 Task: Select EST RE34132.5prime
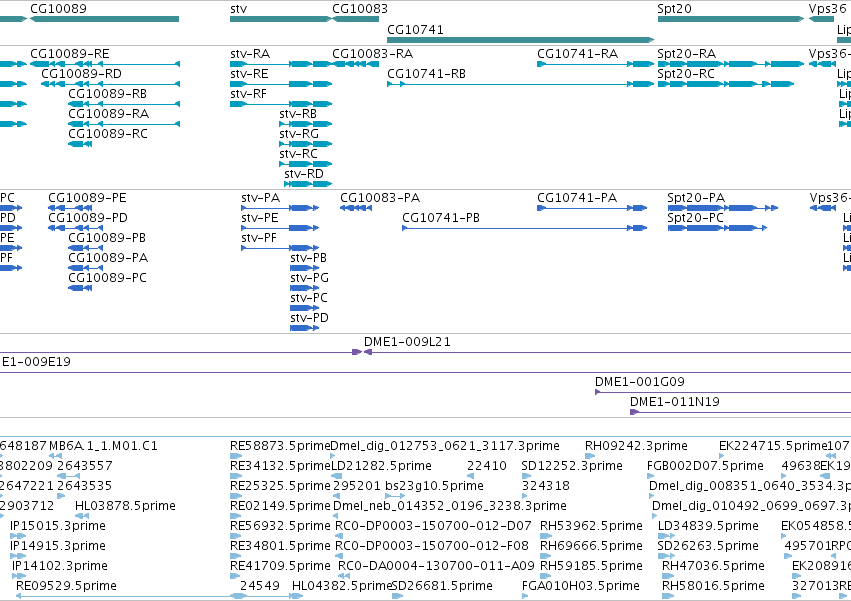280,466
